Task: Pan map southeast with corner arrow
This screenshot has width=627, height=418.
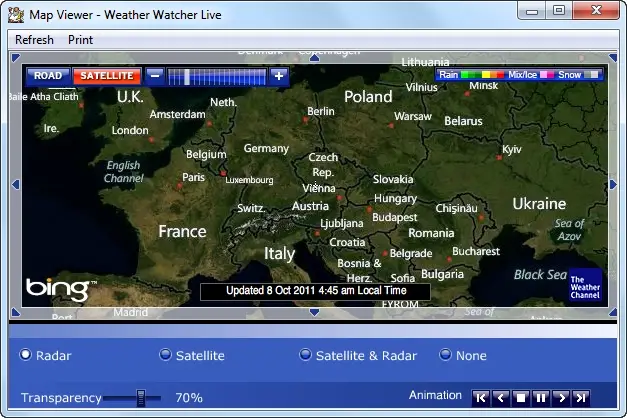Action: [x=613, y=312]
